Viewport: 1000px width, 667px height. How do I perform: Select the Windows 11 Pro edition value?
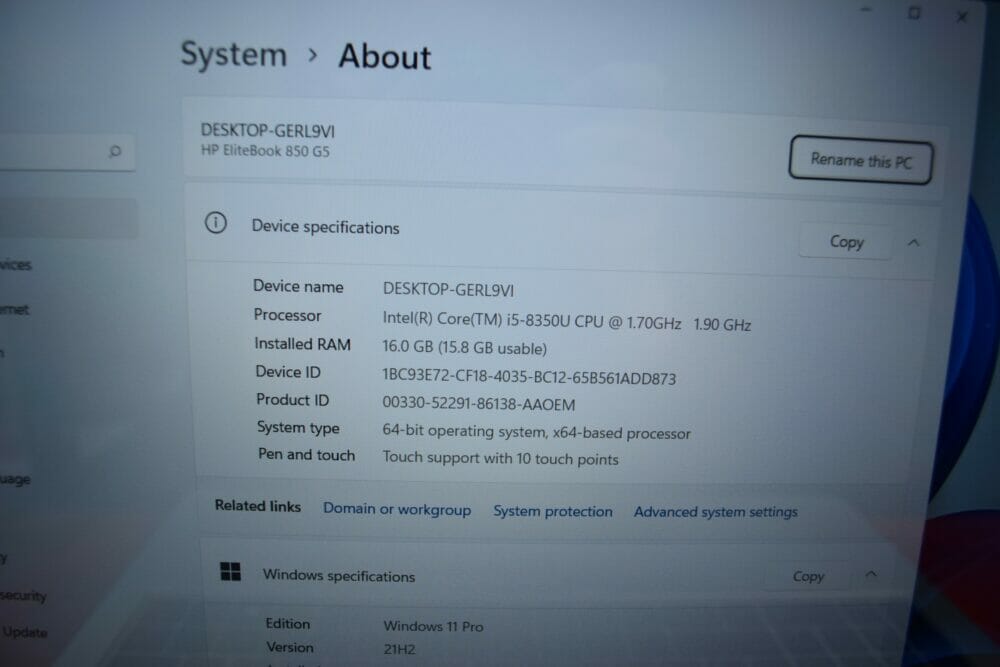pos(433,626)
